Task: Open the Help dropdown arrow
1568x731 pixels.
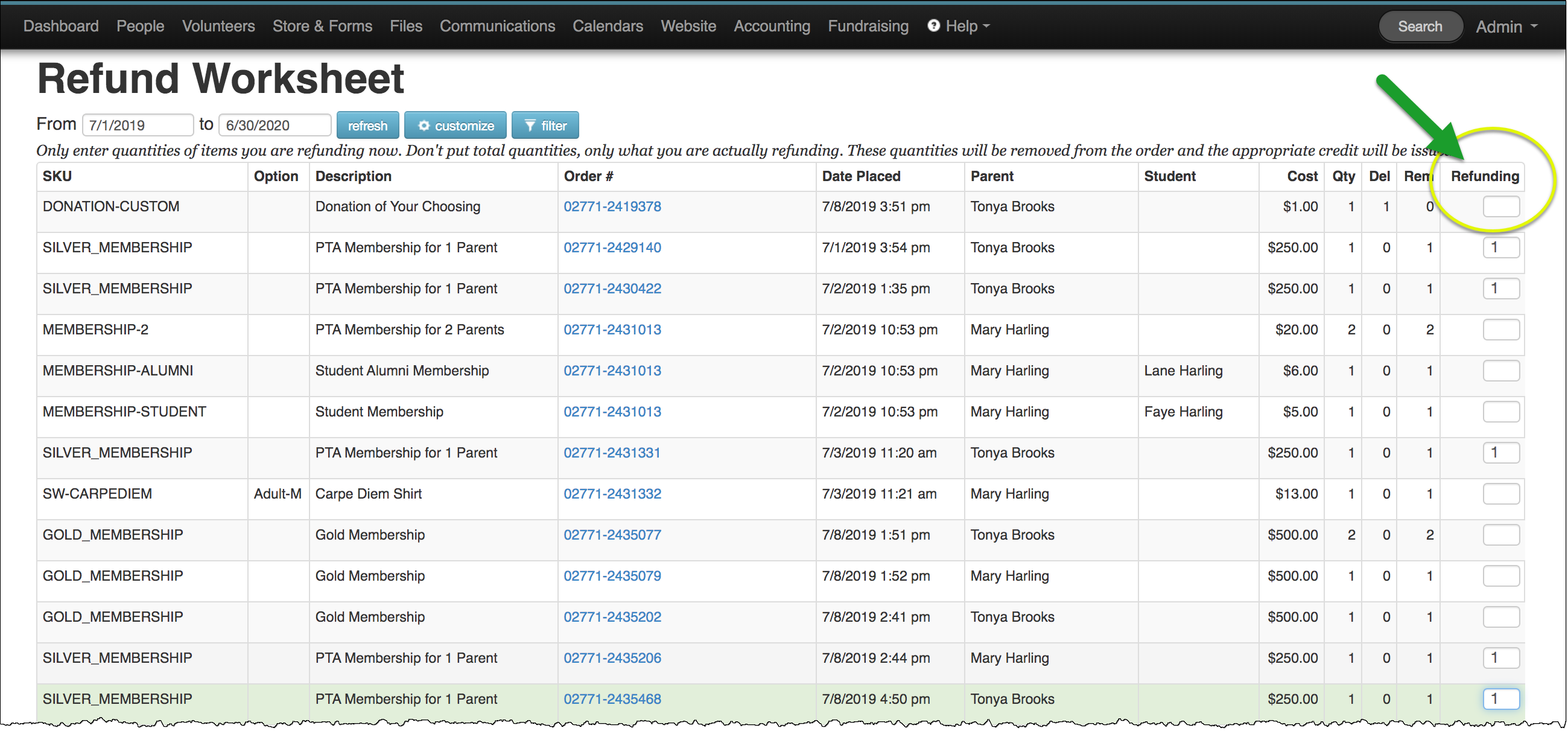Action: tap(986, 26)
